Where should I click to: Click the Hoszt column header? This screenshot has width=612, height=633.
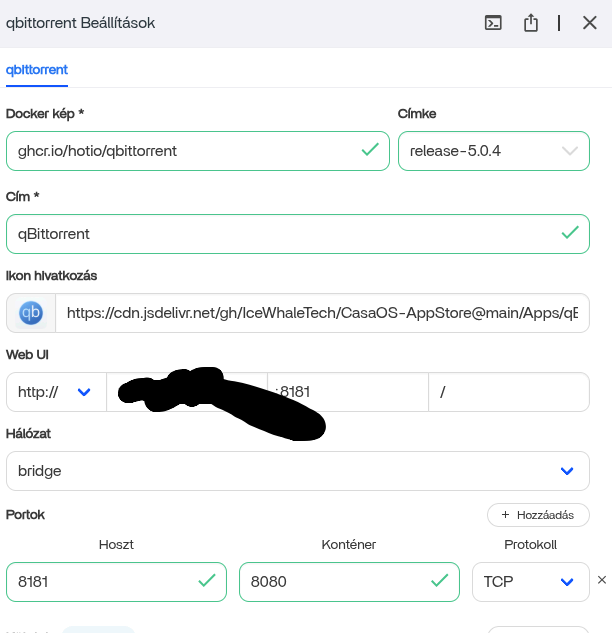tap(116, 545)
